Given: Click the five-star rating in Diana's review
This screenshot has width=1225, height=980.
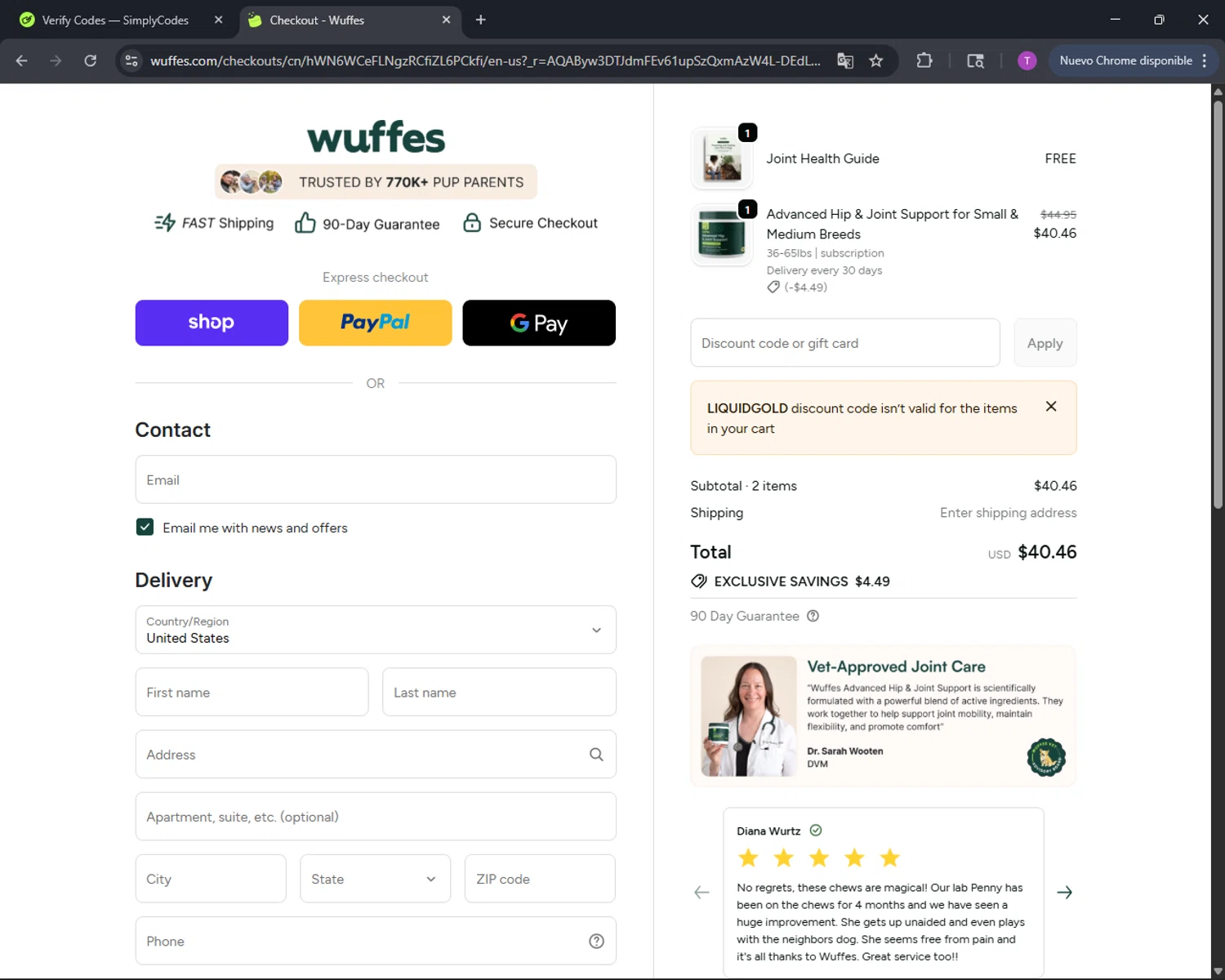Looking at the screenshot, I should (818, 857).
